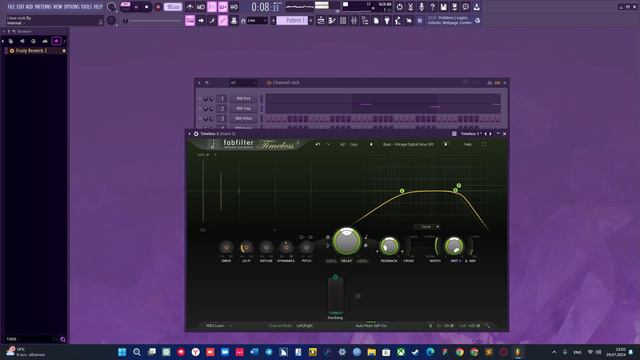Toggle Timeless full screen icon
Screen dimensions: 640x360
(484, 144)
